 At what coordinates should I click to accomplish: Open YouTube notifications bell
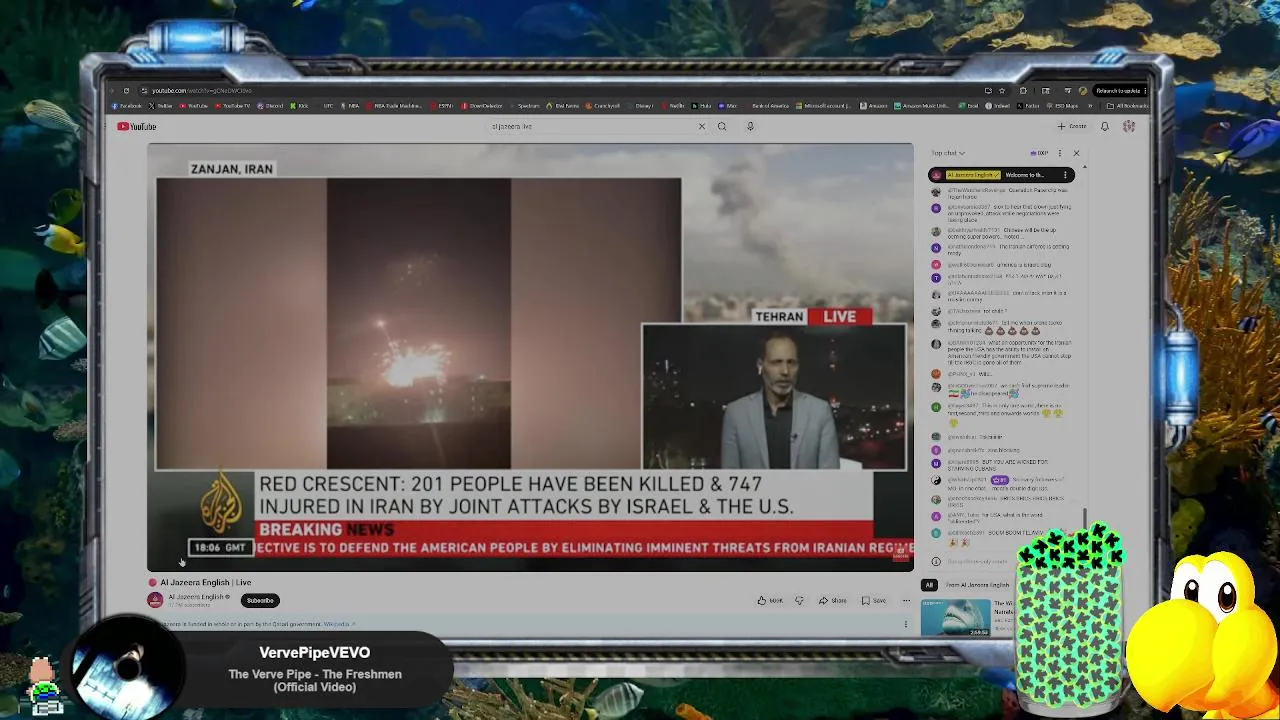1105,126
